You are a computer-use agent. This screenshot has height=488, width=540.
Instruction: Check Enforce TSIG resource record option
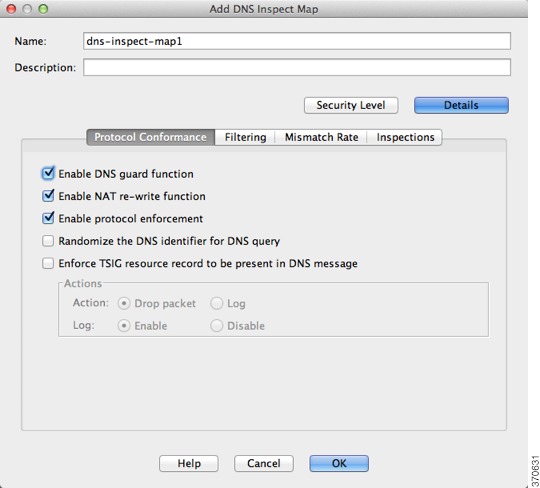pyautogui.click(x=48, y=263)
